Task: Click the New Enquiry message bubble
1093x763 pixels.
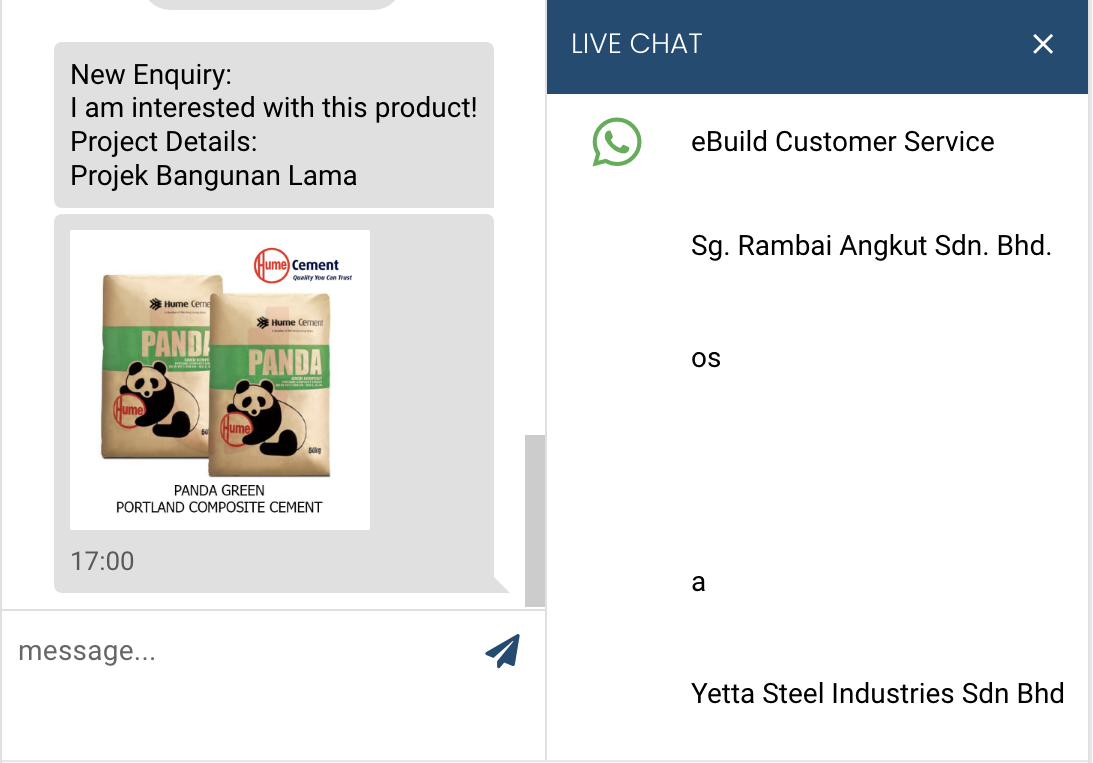Action: point(274,125)
